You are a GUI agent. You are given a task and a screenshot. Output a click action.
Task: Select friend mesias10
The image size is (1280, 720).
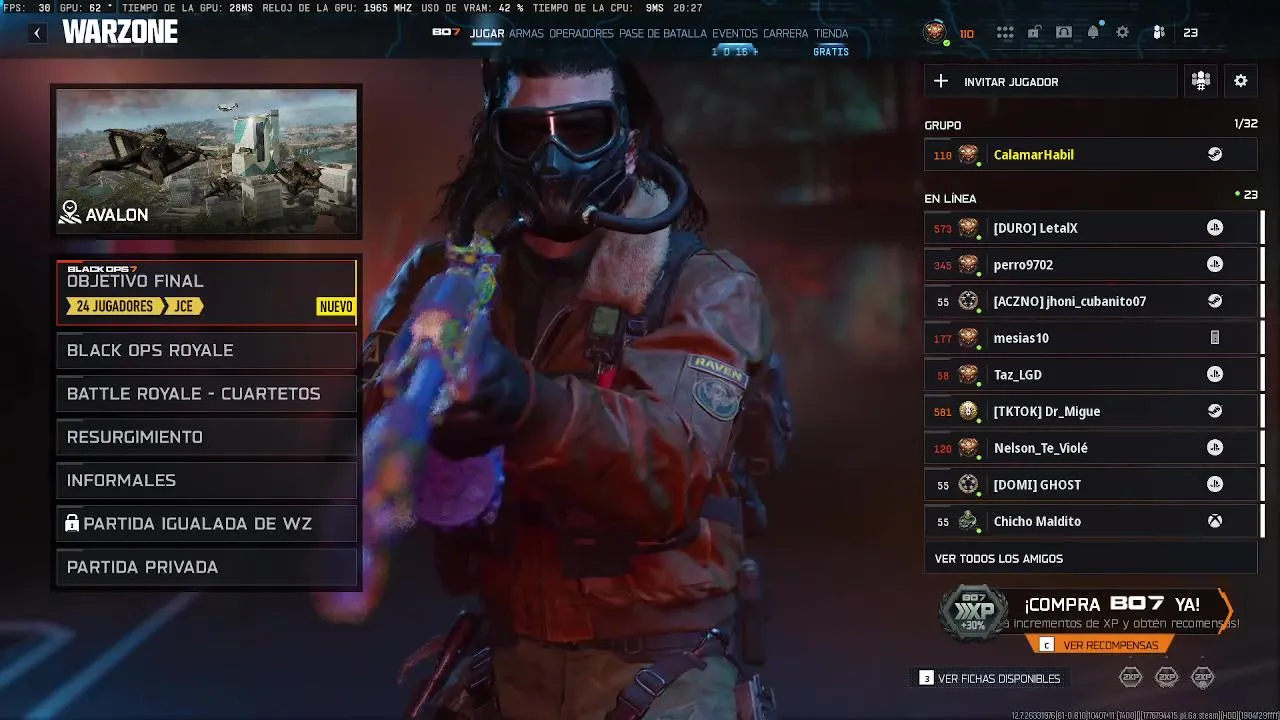(x=1090, y=338)
